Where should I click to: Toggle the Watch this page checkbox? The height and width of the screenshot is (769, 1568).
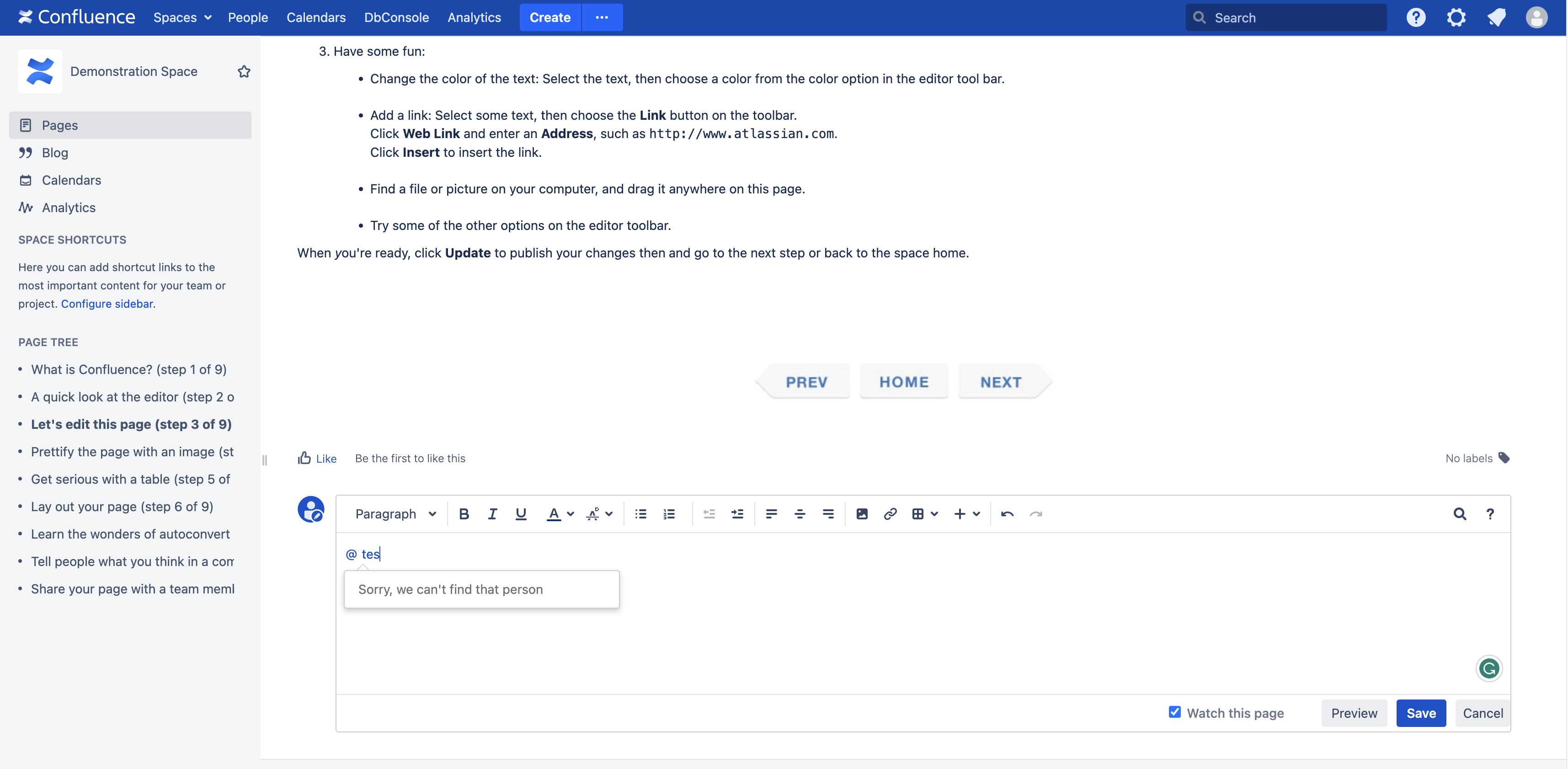[1174, 712]
